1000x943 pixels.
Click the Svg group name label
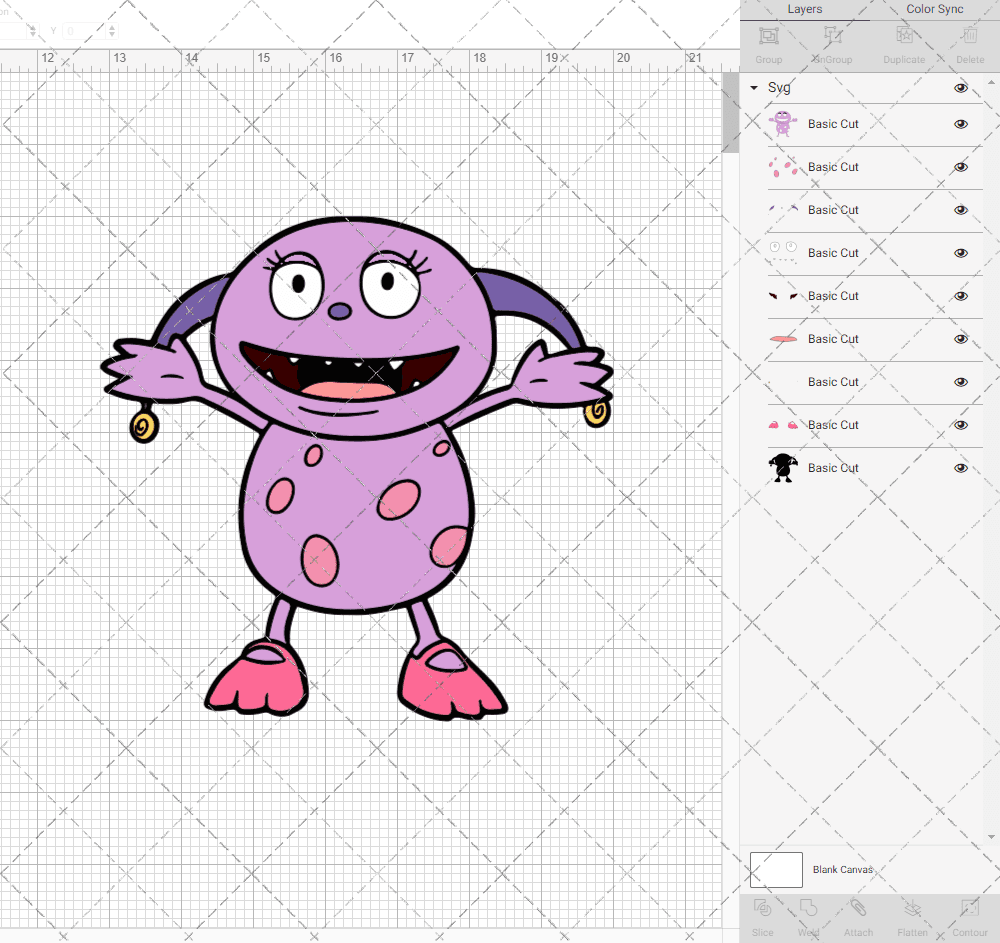click(x=779, y=88)
